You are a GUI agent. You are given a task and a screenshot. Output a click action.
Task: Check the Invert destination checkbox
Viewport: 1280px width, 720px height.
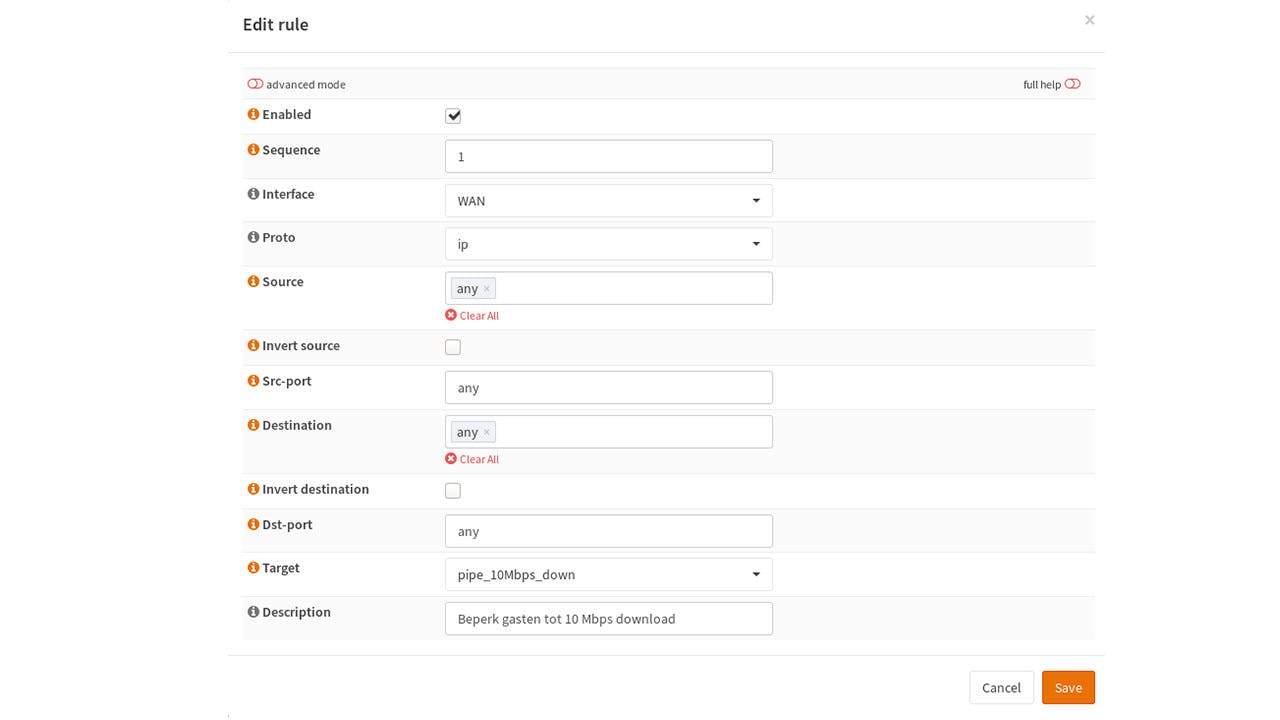pyautogui.click(x=453, y=491)
